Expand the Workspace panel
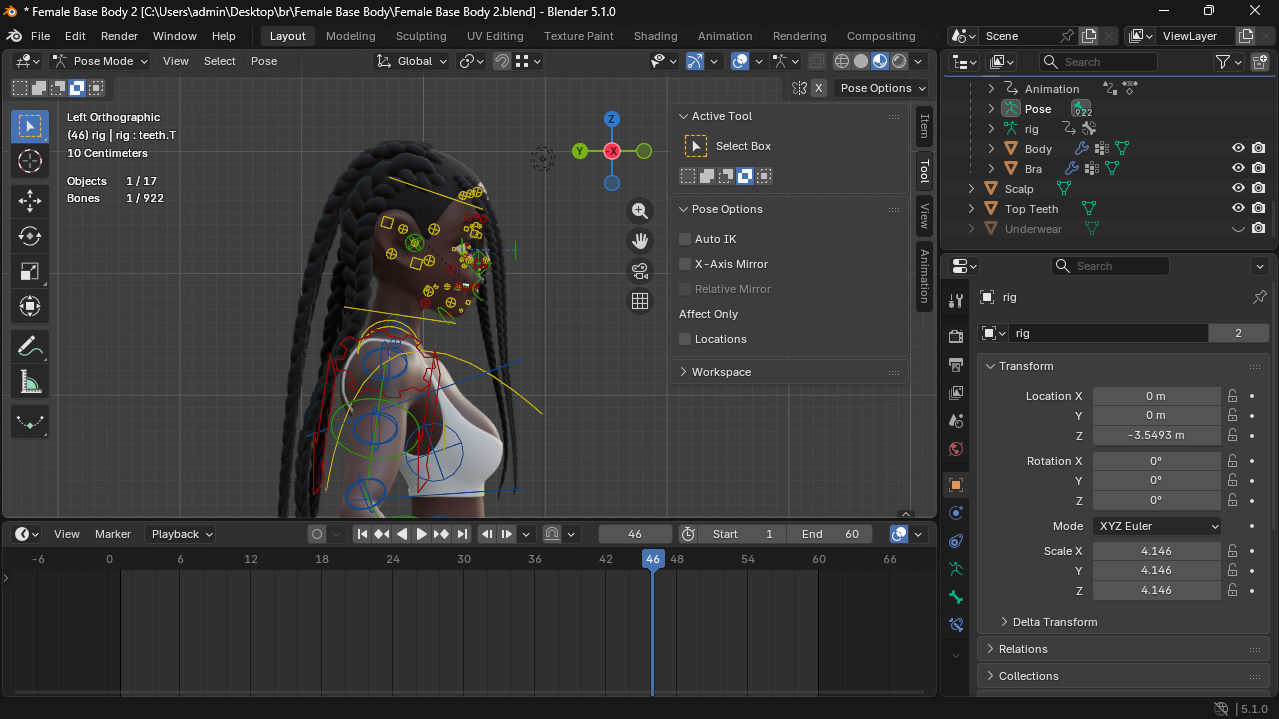 pos(720,372)
